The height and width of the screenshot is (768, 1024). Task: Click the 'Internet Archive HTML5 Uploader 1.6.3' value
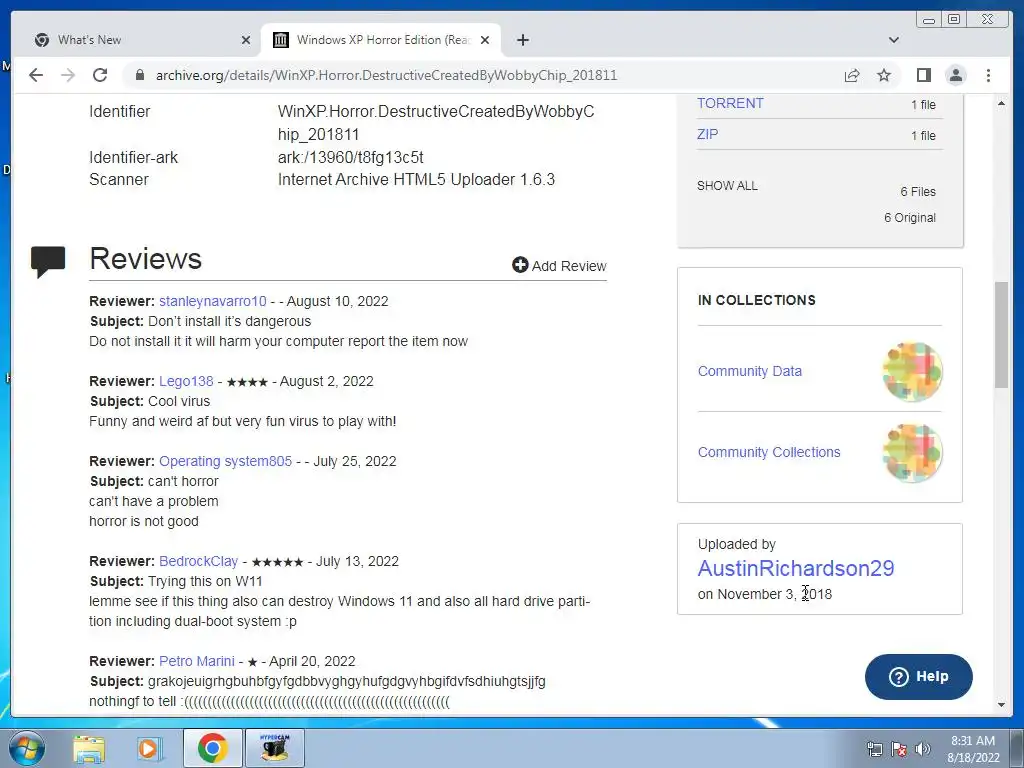[416, 180]
